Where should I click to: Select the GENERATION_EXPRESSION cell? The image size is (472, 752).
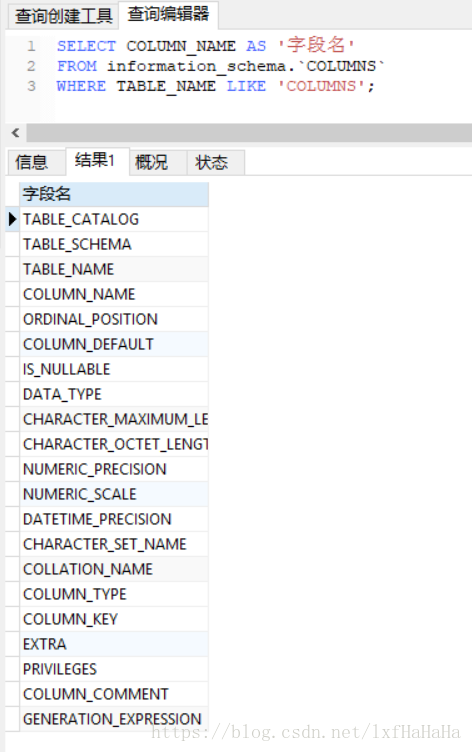click(x=114, y=719)
